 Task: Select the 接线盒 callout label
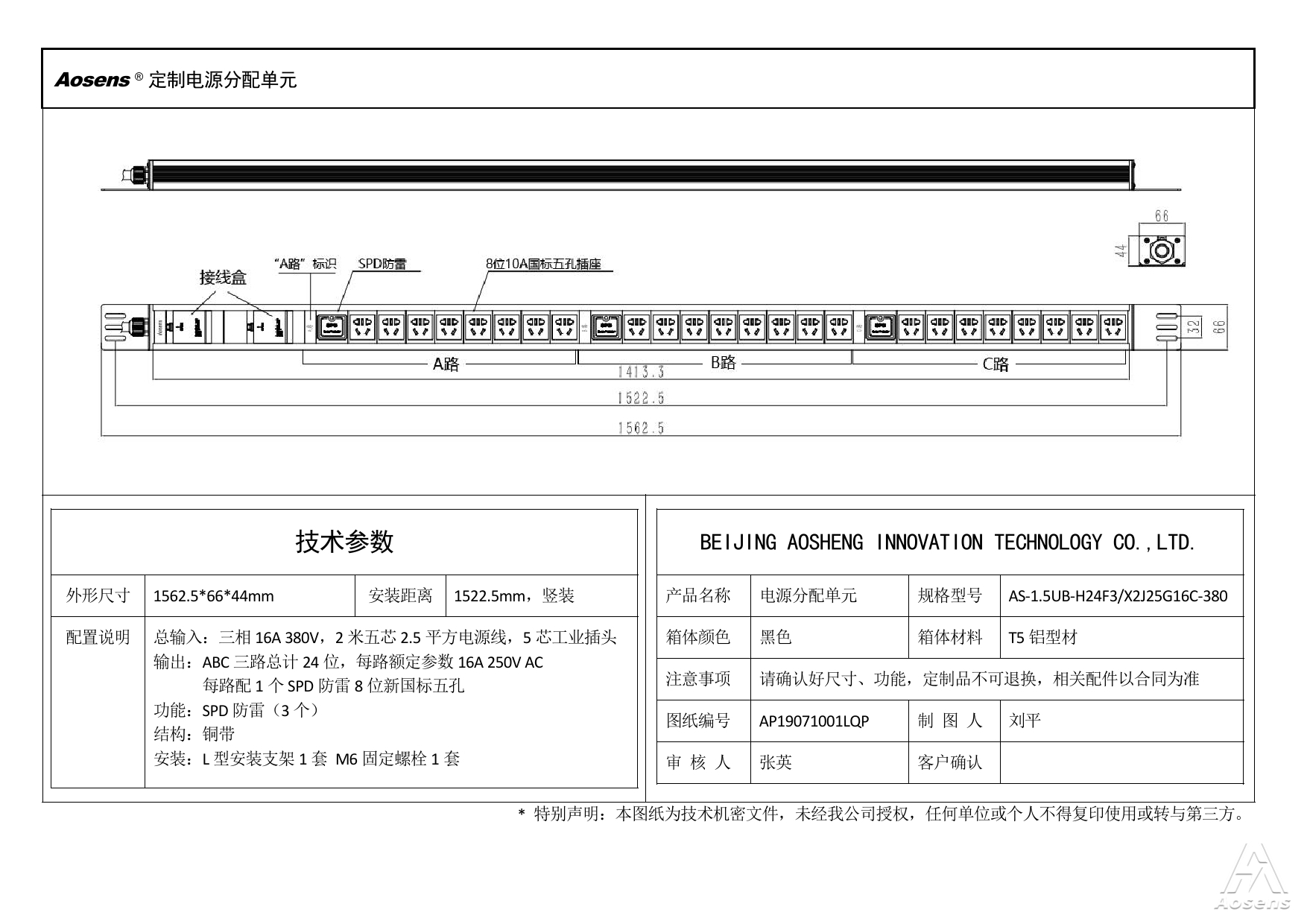tap(222, 278)
